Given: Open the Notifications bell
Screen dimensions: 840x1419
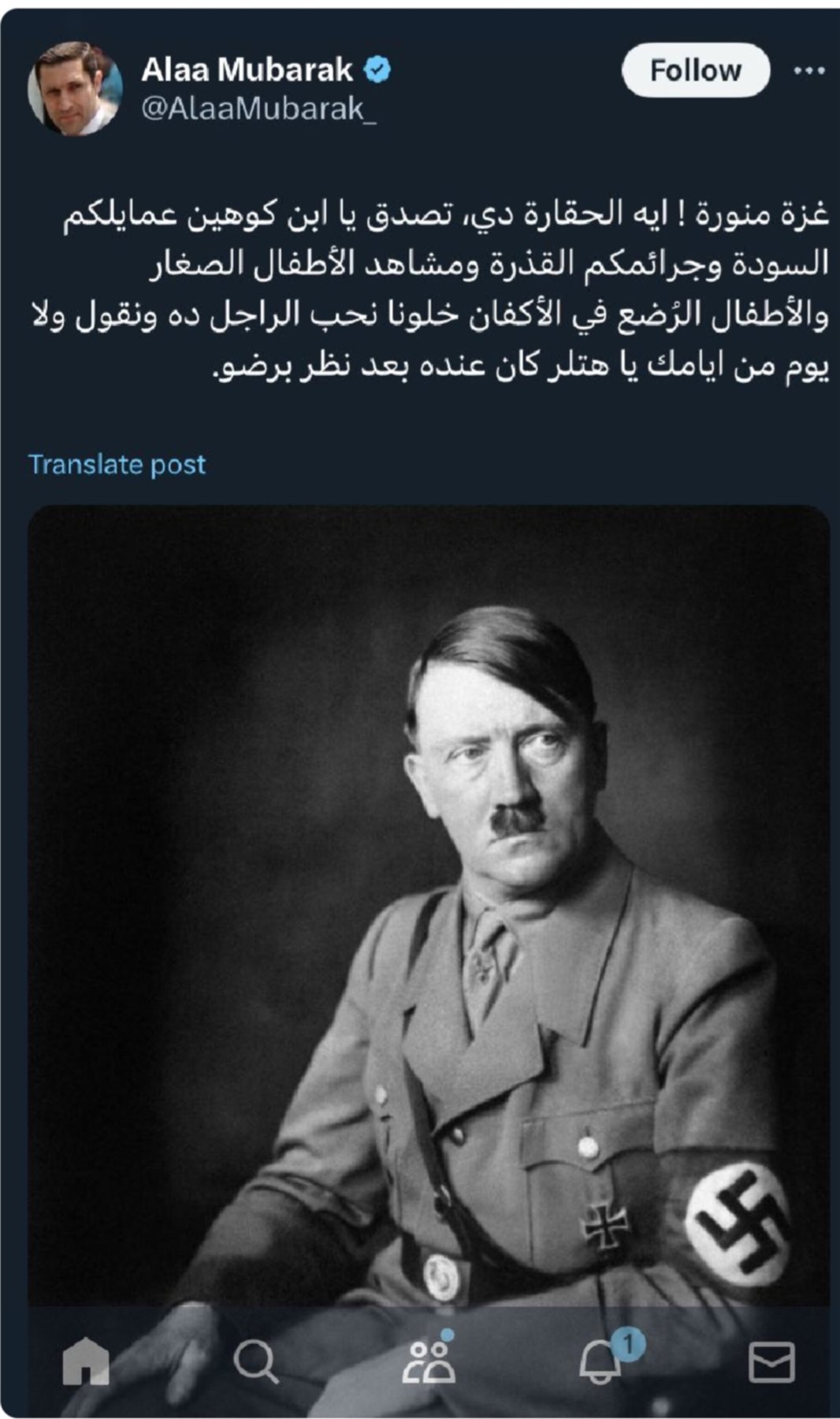Looking at the screenshot, I should tap(600, 1362).
